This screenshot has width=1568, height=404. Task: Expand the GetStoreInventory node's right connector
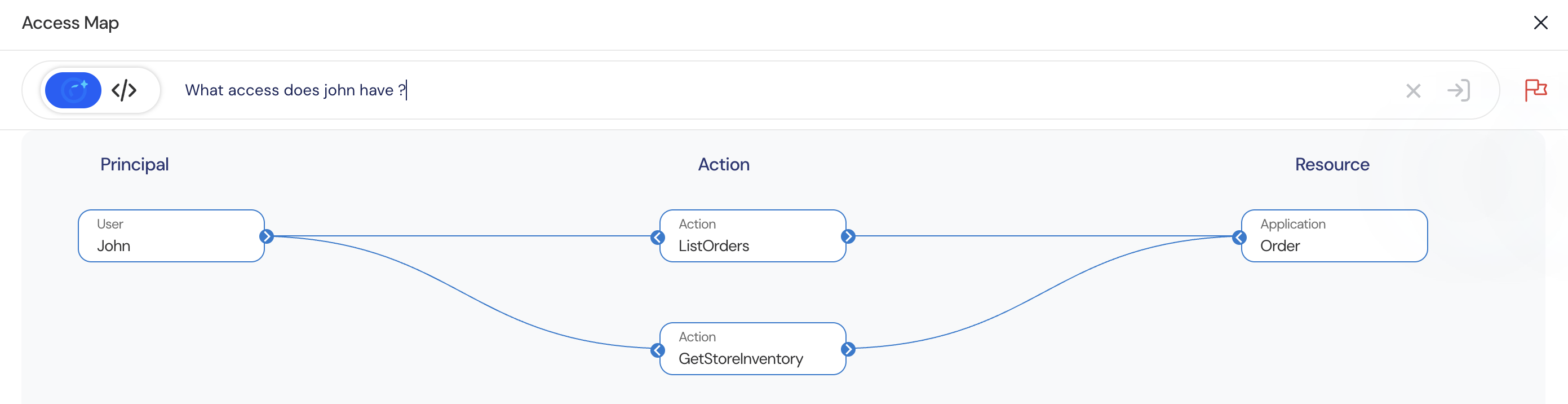coord(848,349)
